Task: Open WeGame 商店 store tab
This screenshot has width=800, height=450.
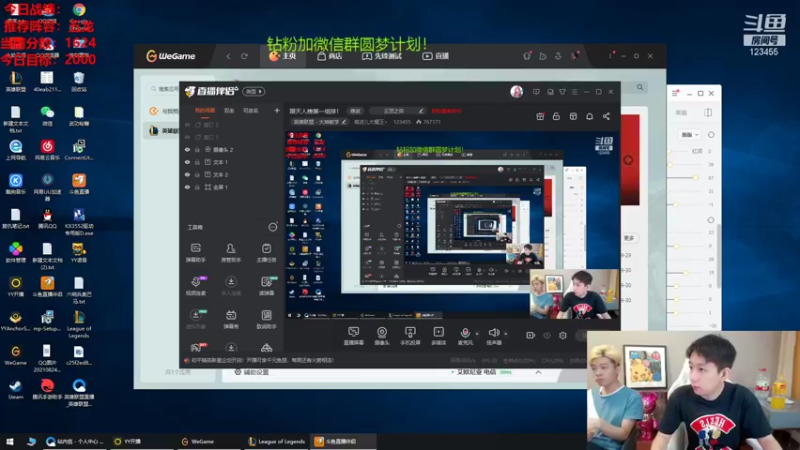Action: pos(330,56)
